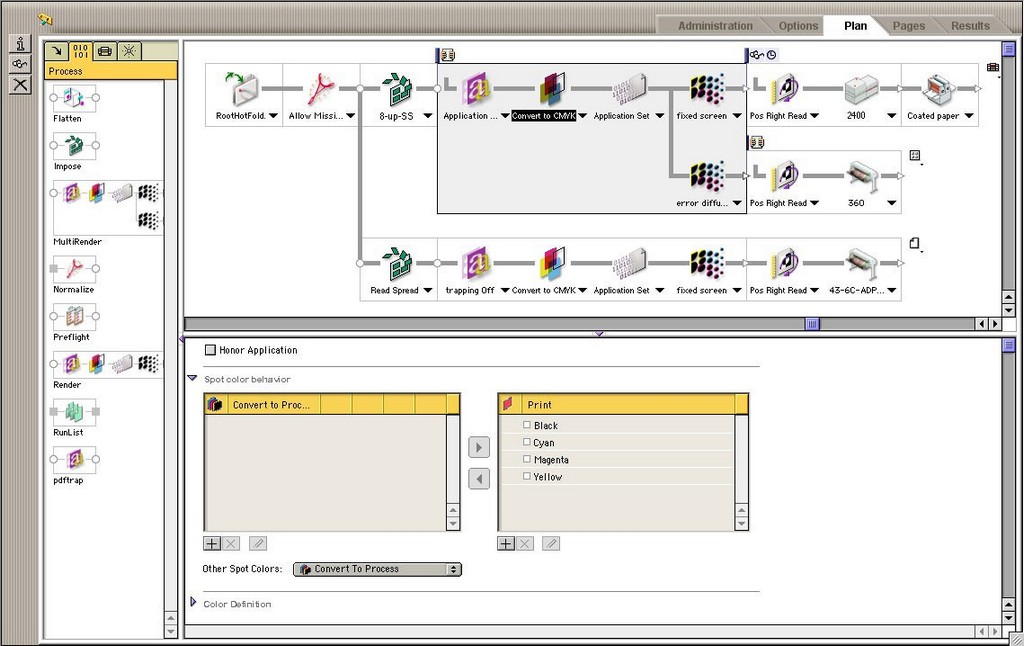Select the pdftrap process icon
1024x646 pixels.
(x=74, y=460)
